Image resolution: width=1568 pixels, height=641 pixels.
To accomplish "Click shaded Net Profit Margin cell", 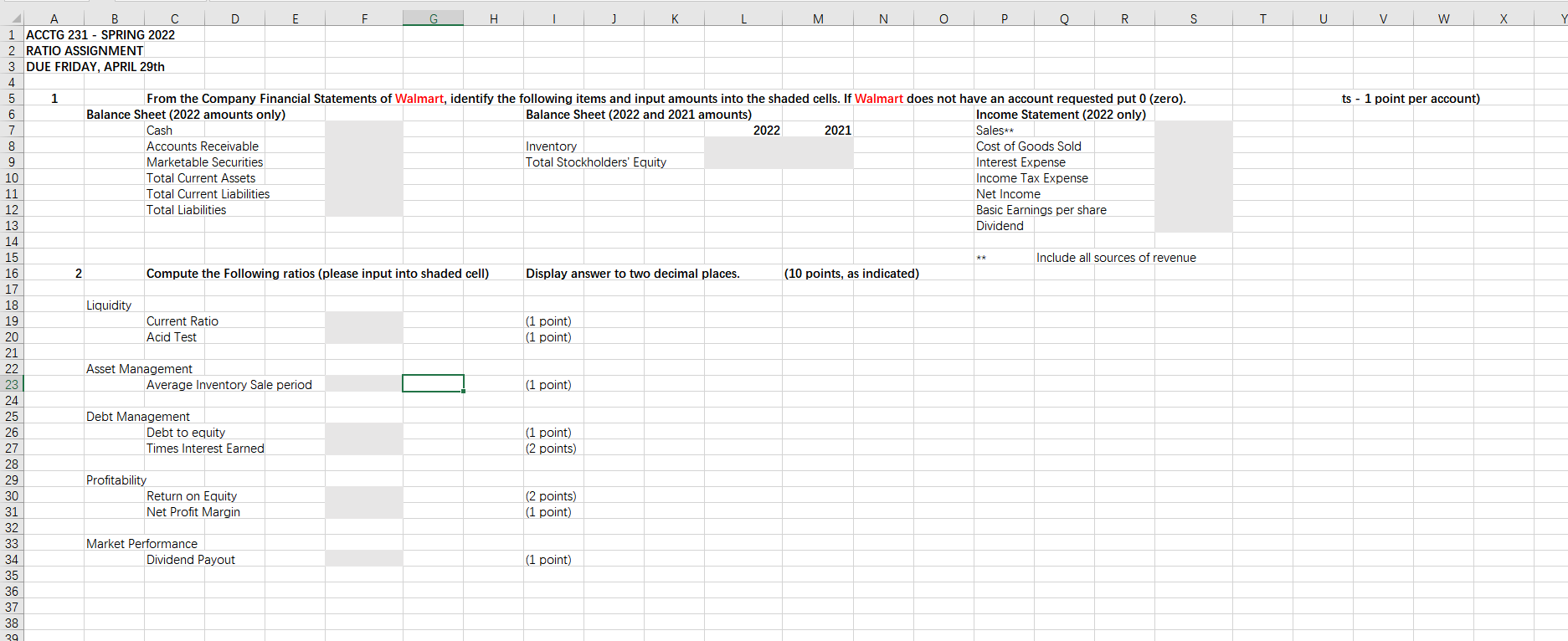I will [x=363, y=511].
